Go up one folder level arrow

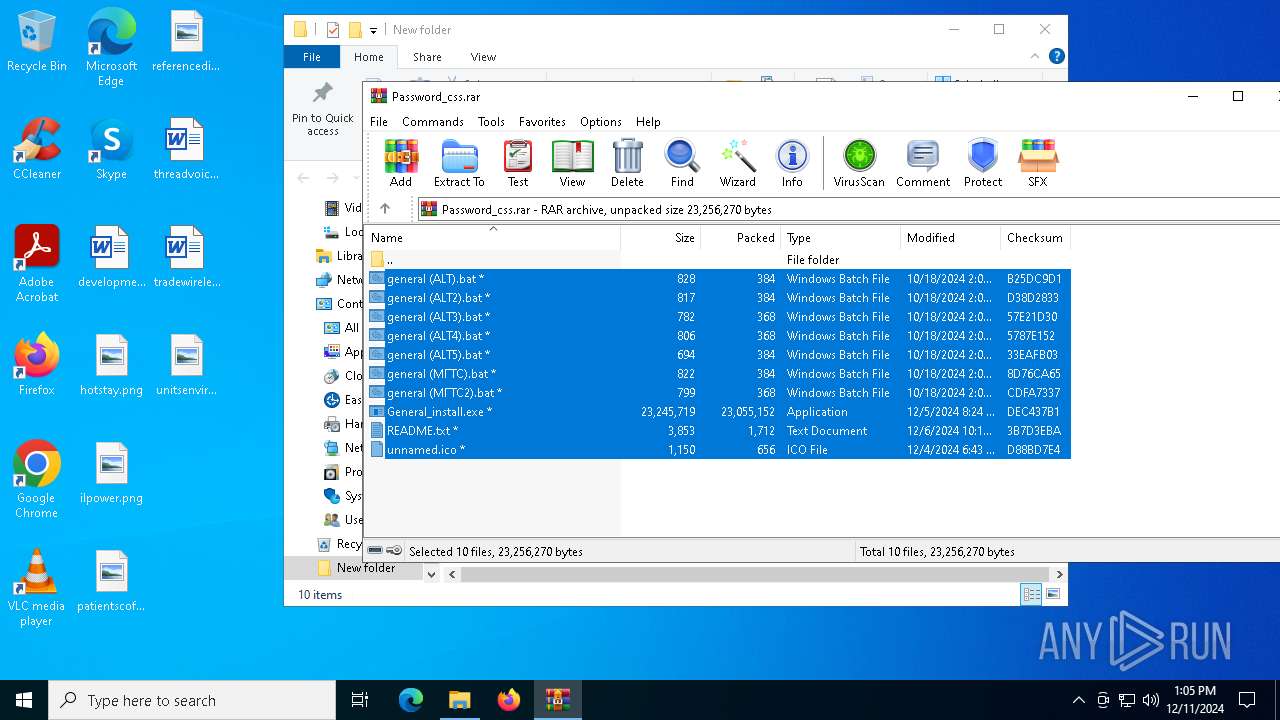pos(385,209)
